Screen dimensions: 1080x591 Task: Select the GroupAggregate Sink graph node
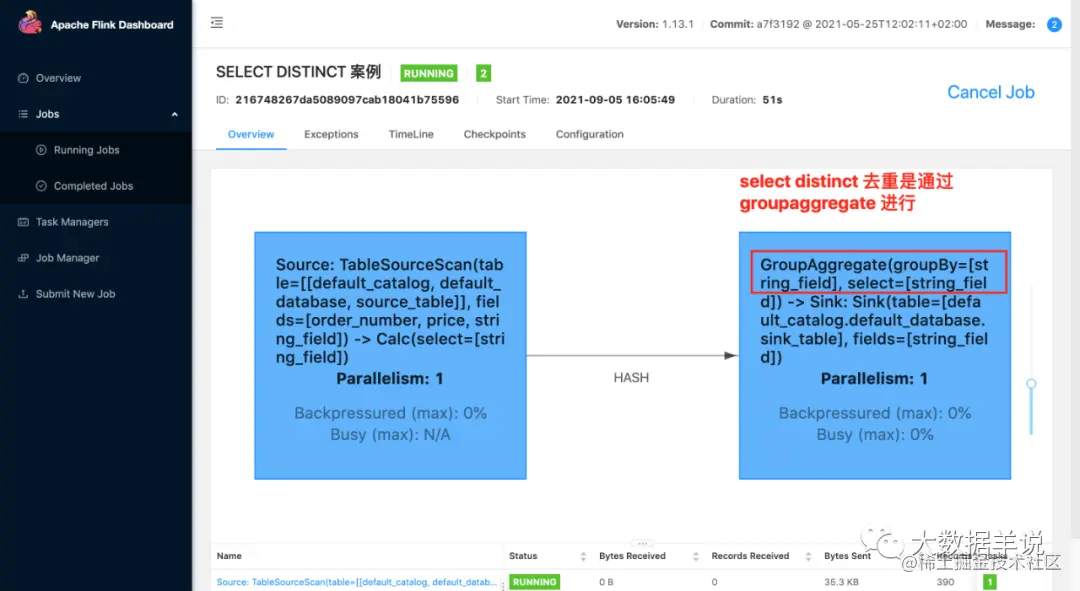point(875,355)
